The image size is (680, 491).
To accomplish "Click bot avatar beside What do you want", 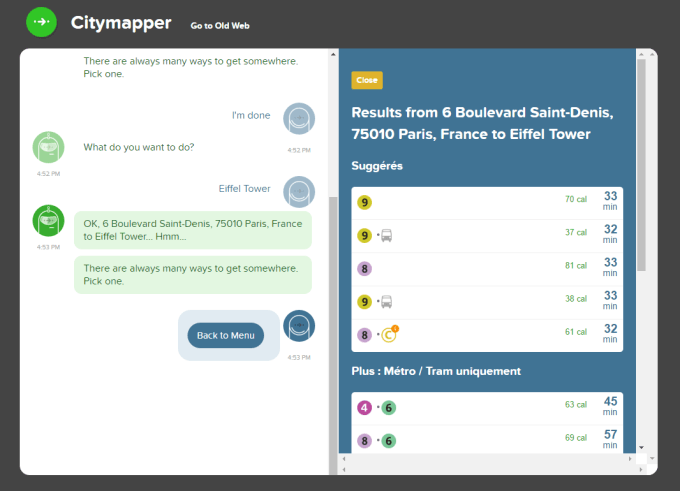I will pos(49,147).
